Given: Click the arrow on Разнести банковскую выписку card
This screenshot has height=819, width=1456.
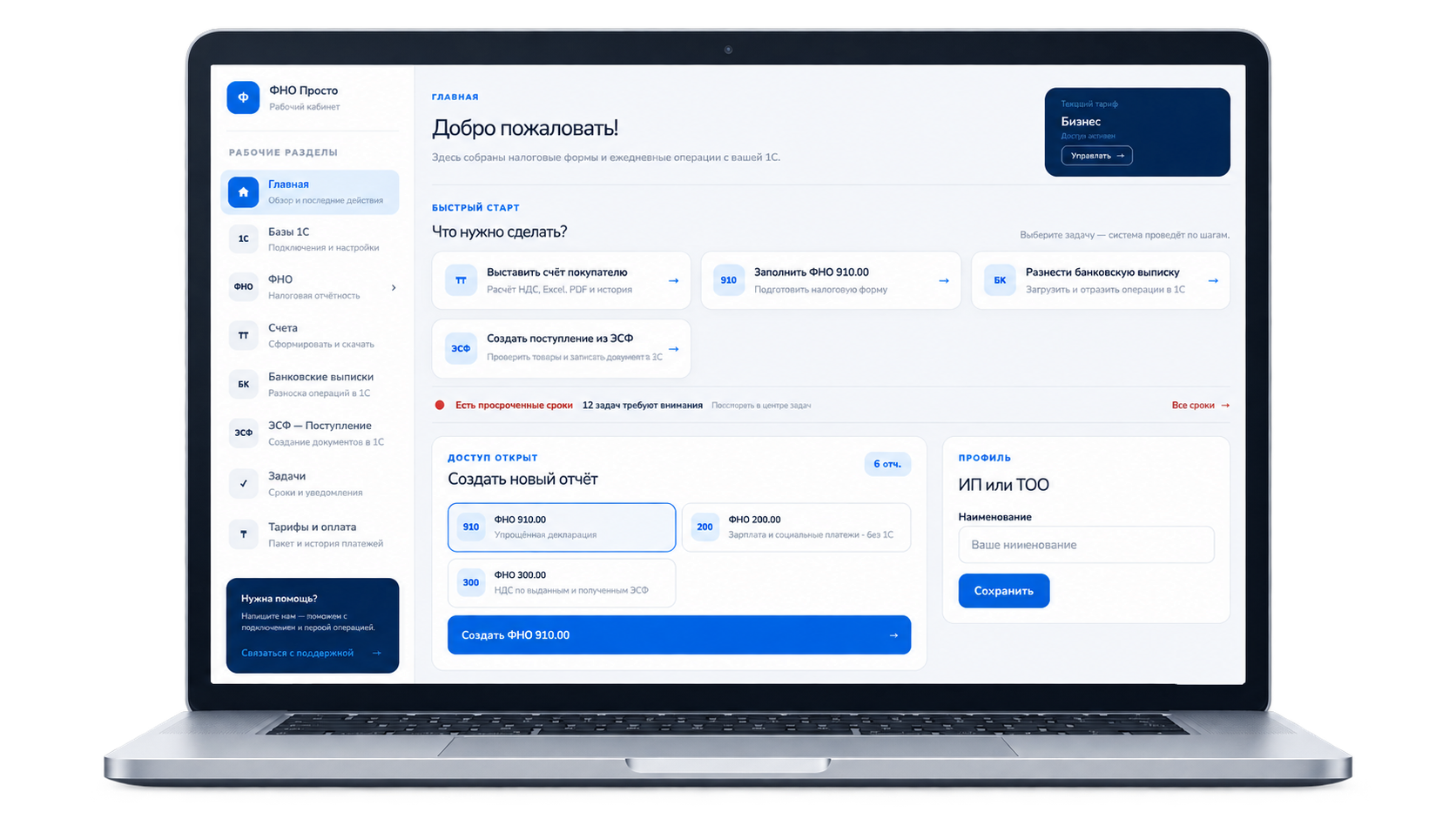Looking at the screenshot, I should (1213, 280).
